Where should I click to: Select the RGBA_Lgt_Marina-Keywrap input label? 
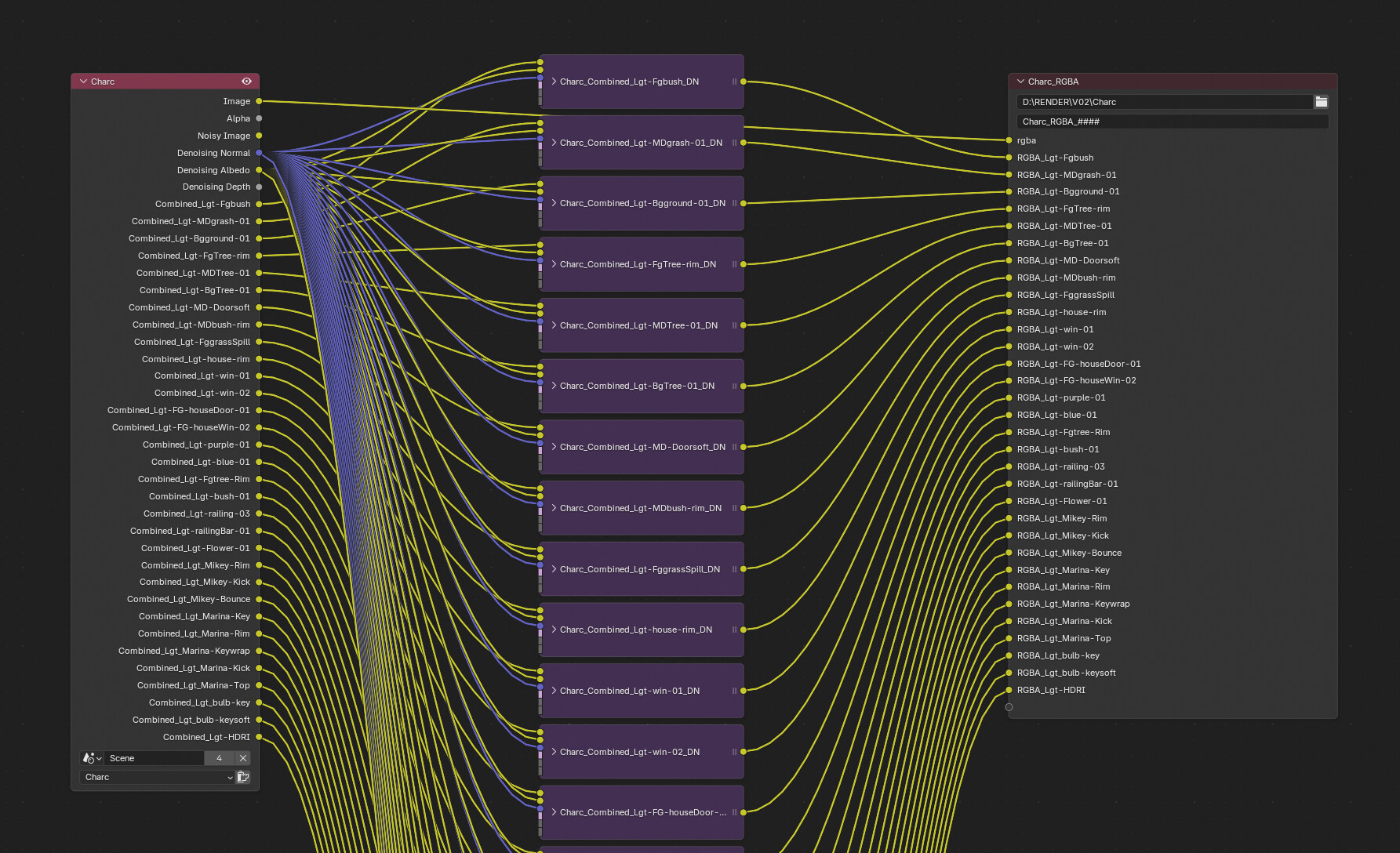pyautogui.click(x=1073, y=604)
